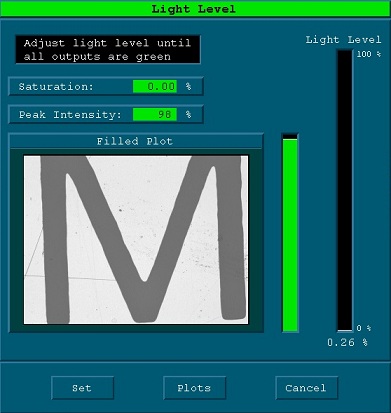The image size is (391, 413).
Task: Click the 100 % mark of slider
Action: [368, 54]
